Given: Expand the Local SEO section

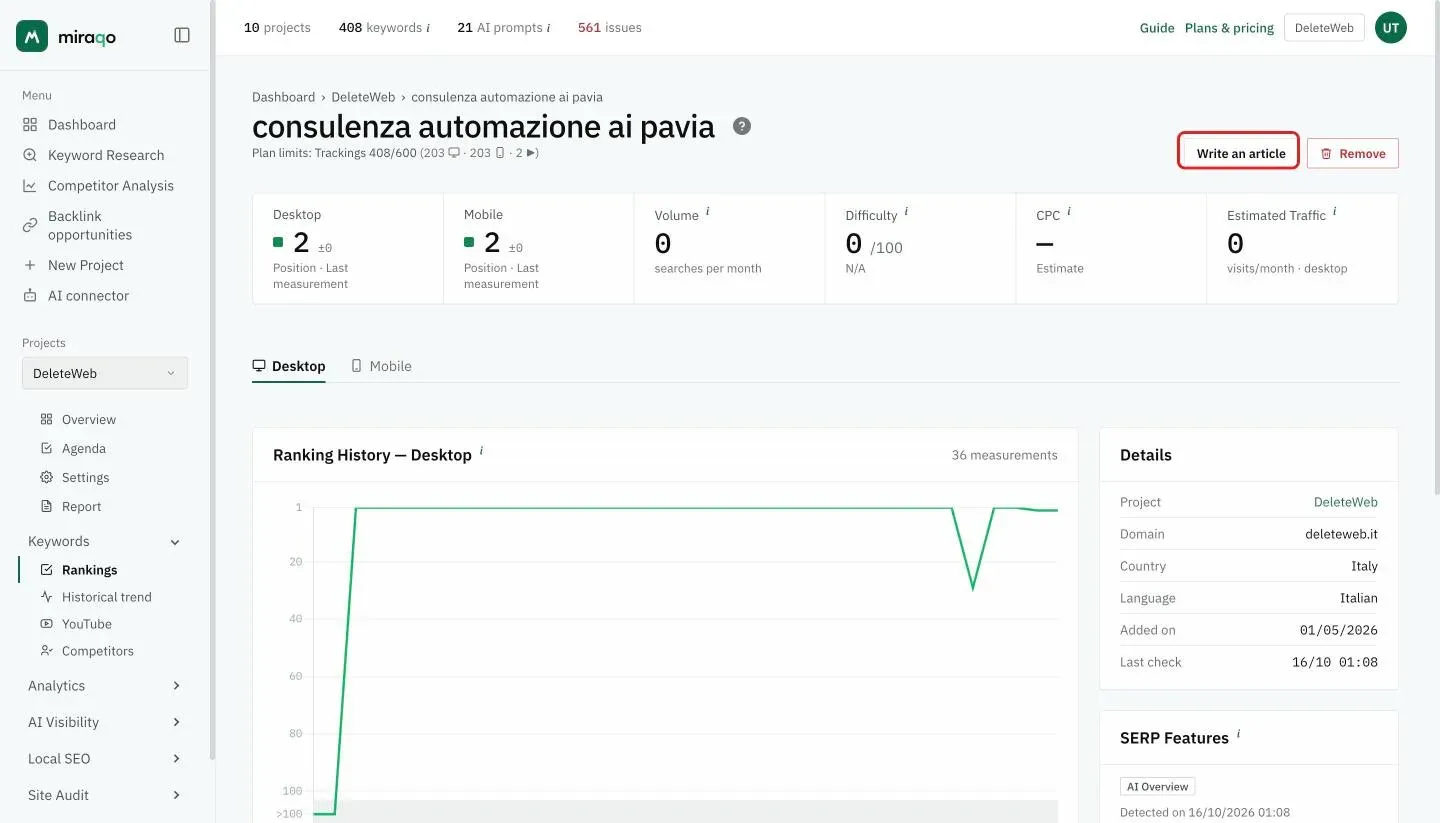Looking at the screenshot, I should click(176, 759).
